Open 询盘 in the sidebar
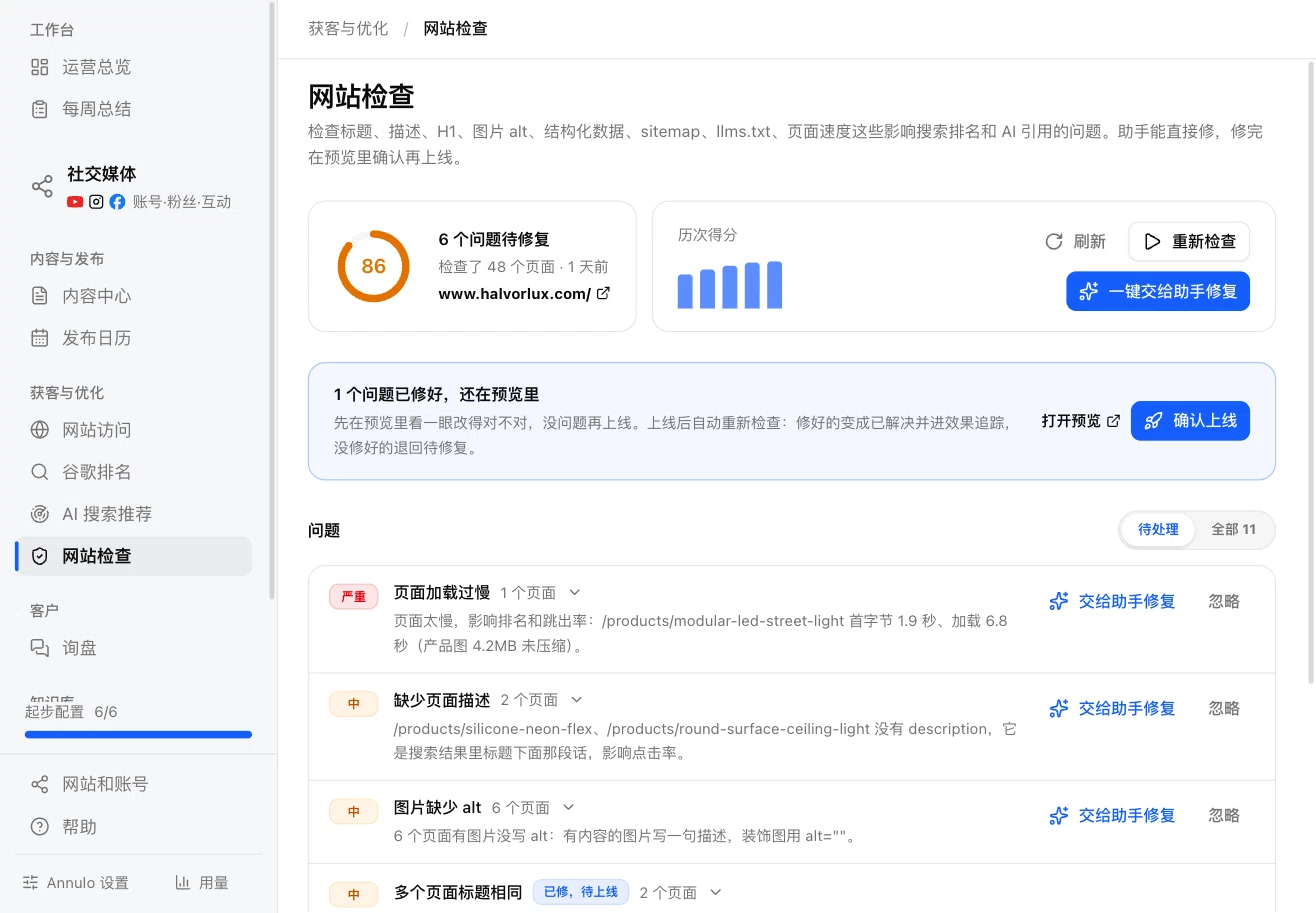 pyautogui.click(x=134, y=648)
